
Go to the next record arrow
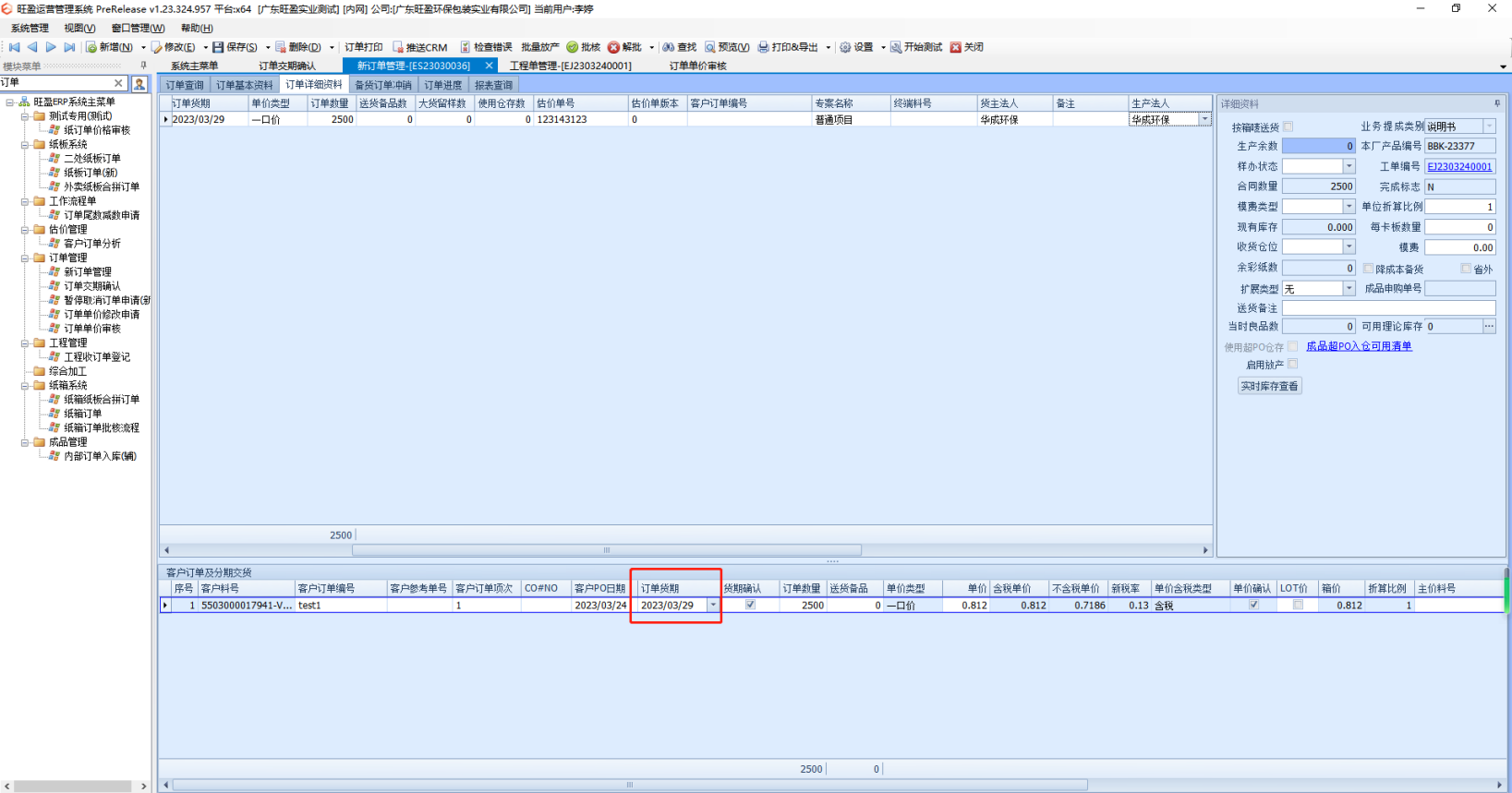click(51, 47)
